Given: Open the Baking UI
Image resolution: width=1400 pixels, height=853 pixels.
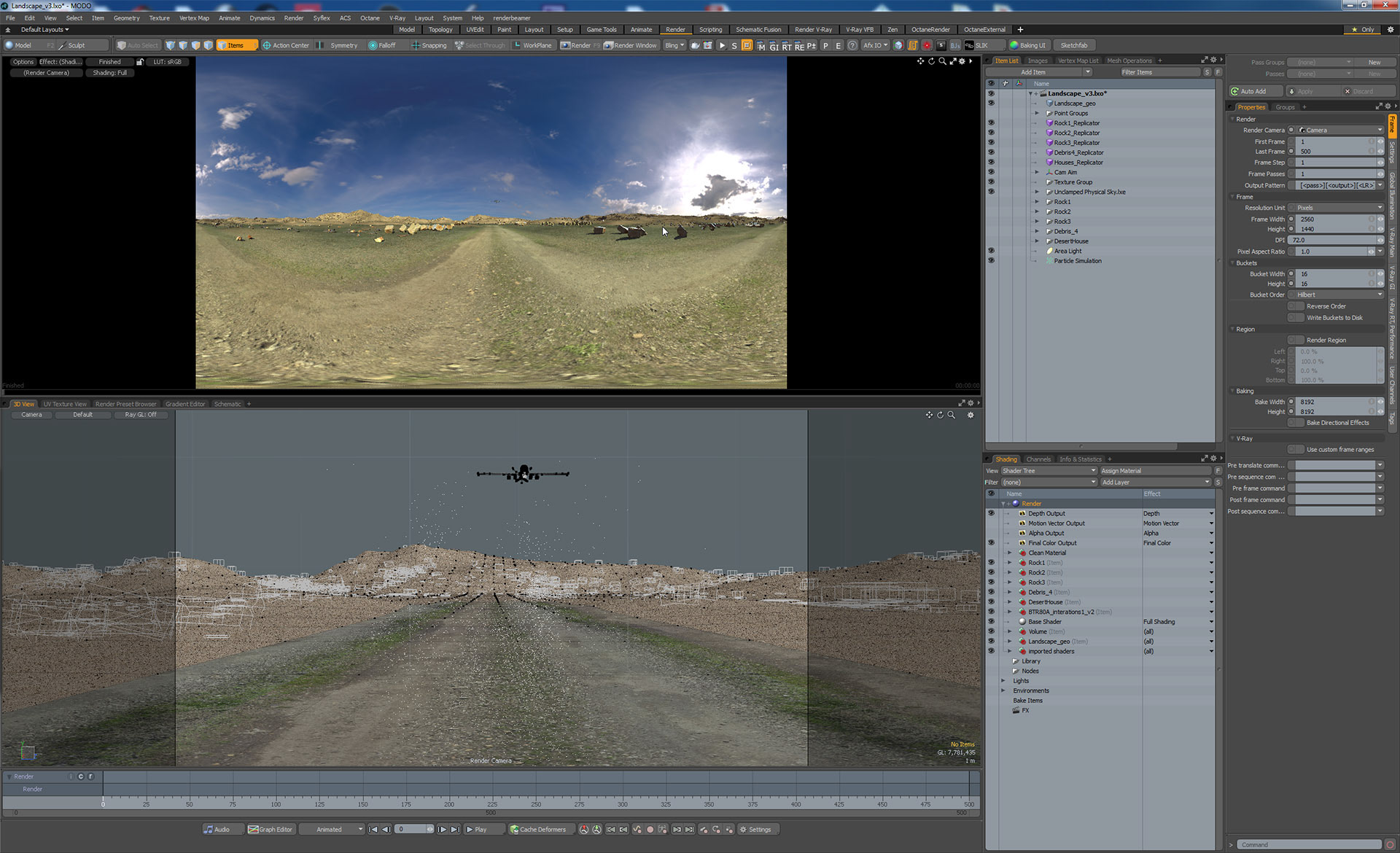Looking at the screenshot, I should point(1029,45).
